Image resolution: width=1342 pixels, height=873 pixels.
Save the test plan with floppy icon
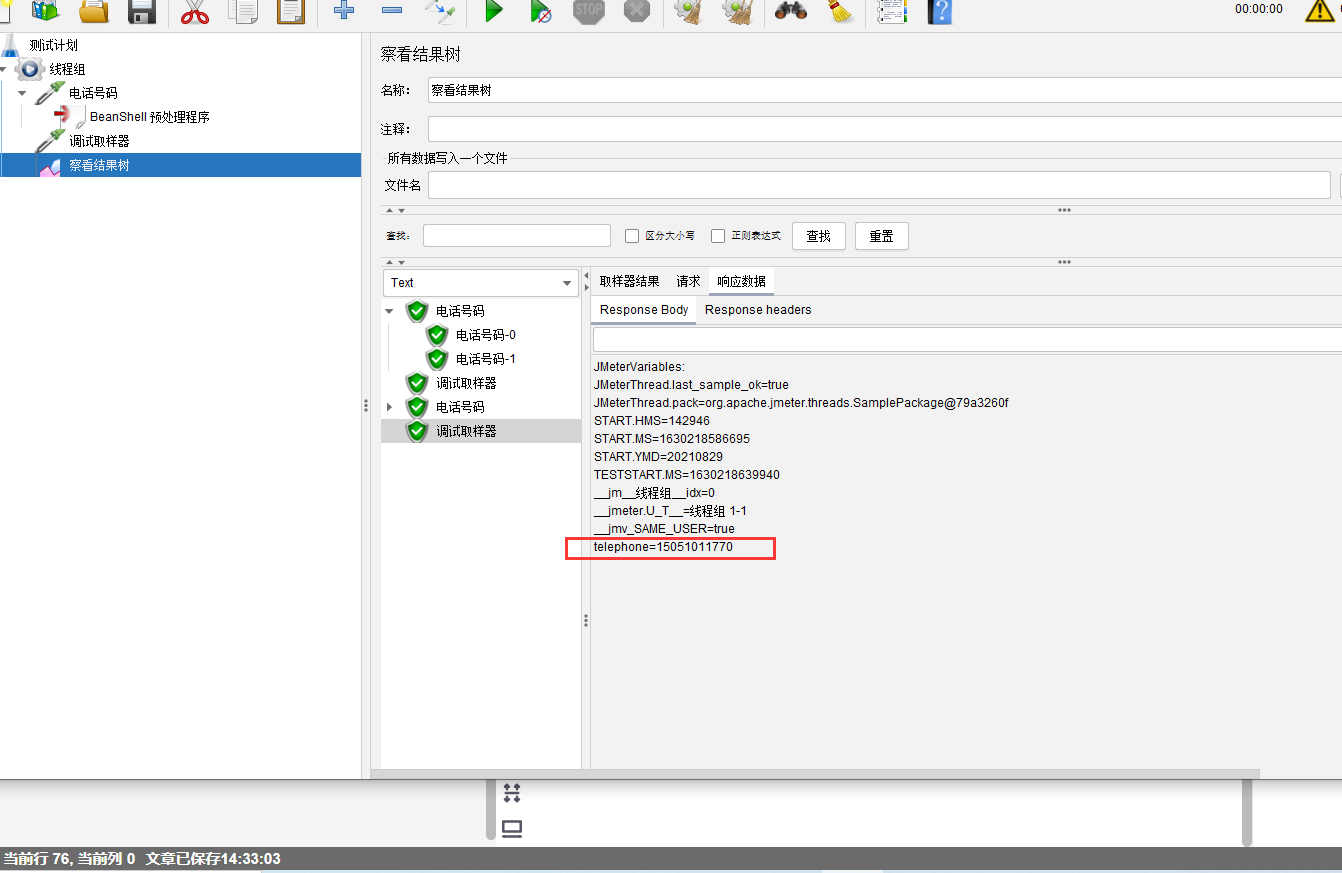pos(142,11)
